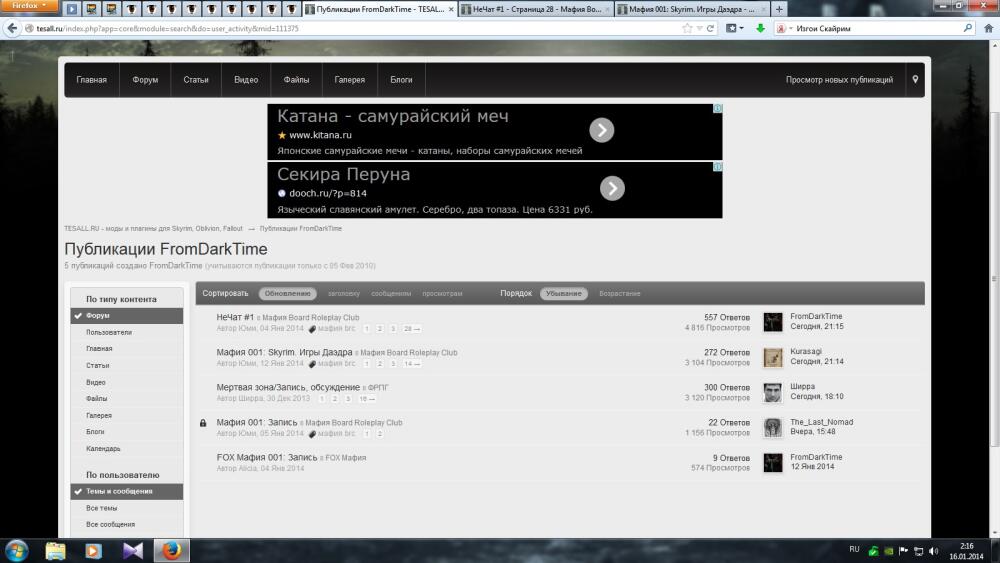This screenshot has width=1000, height=563.
Task: Click the arrow button on Секира Перуна ad
Action: pos(612,188)
